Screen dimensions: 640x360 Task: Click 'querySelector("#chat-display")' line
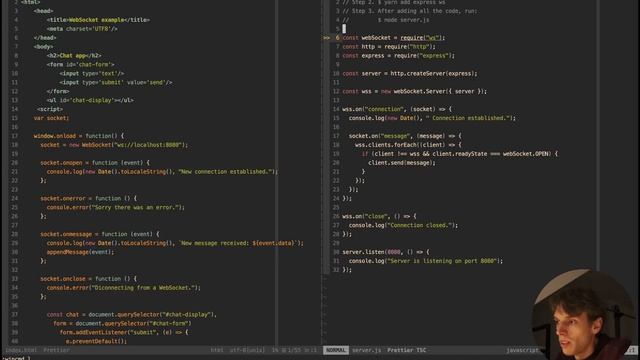pyautogui.click(x=131, y=315)
